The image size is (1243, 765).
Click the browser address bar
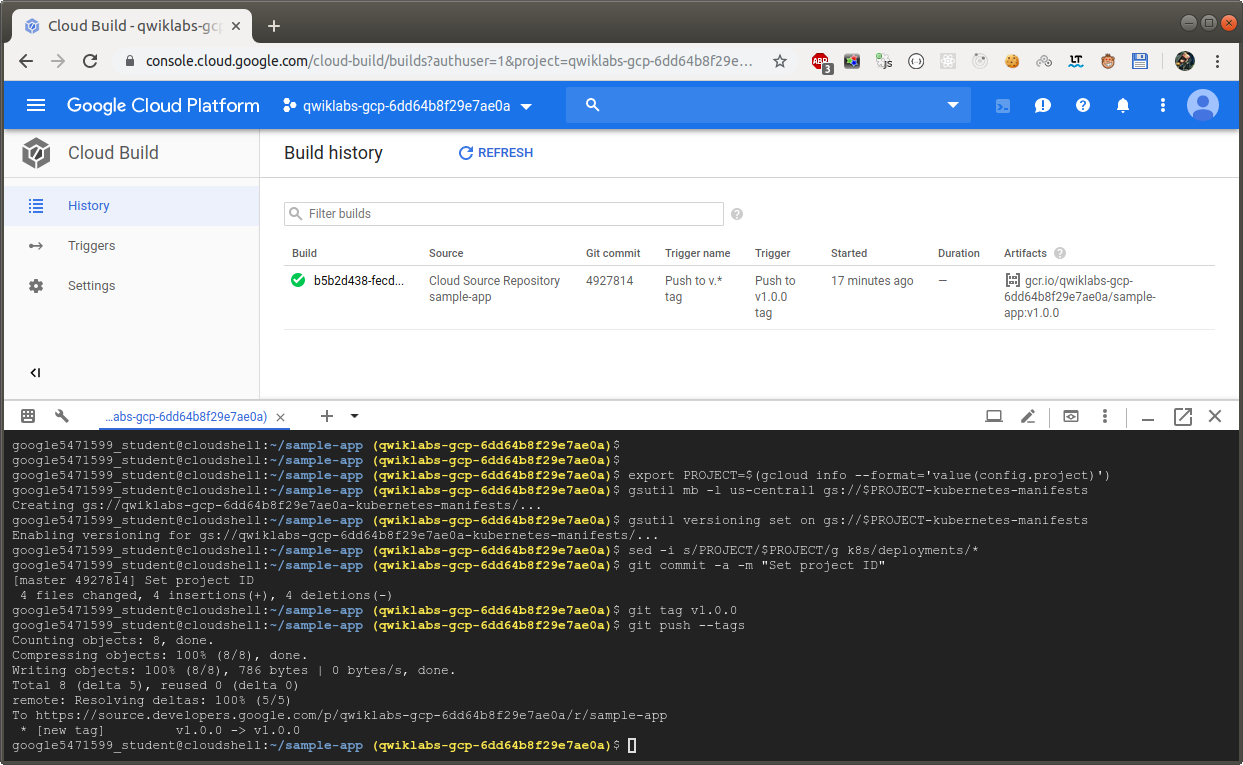click(450, 61)
